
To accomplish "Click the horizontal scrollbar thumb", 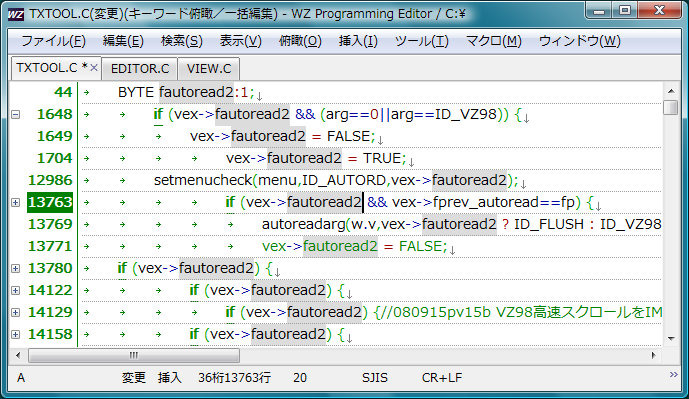I will [x=134, y=355].
